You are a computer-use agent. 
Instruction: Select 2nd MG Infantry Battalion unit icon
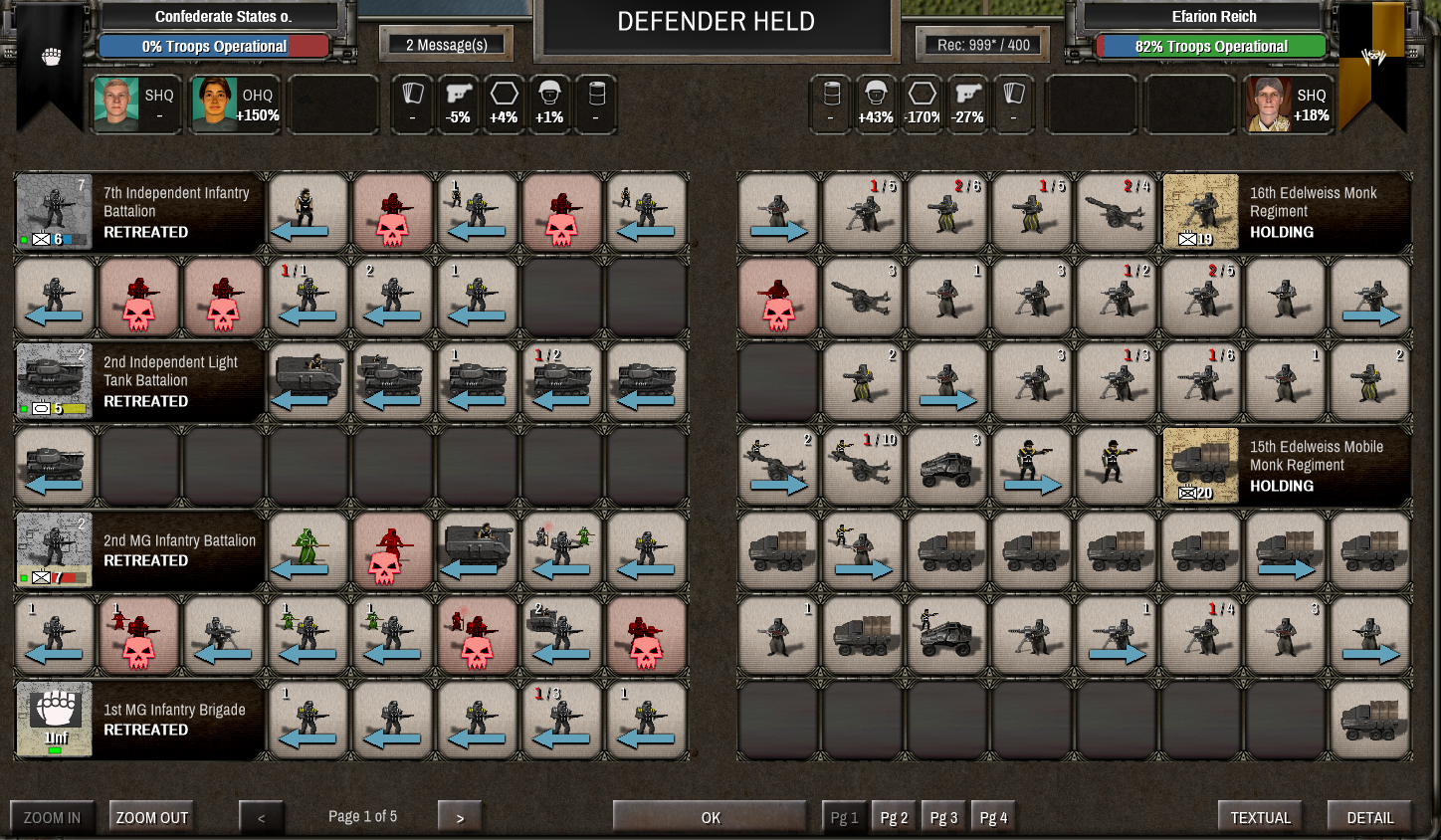(x=55, y=550)
